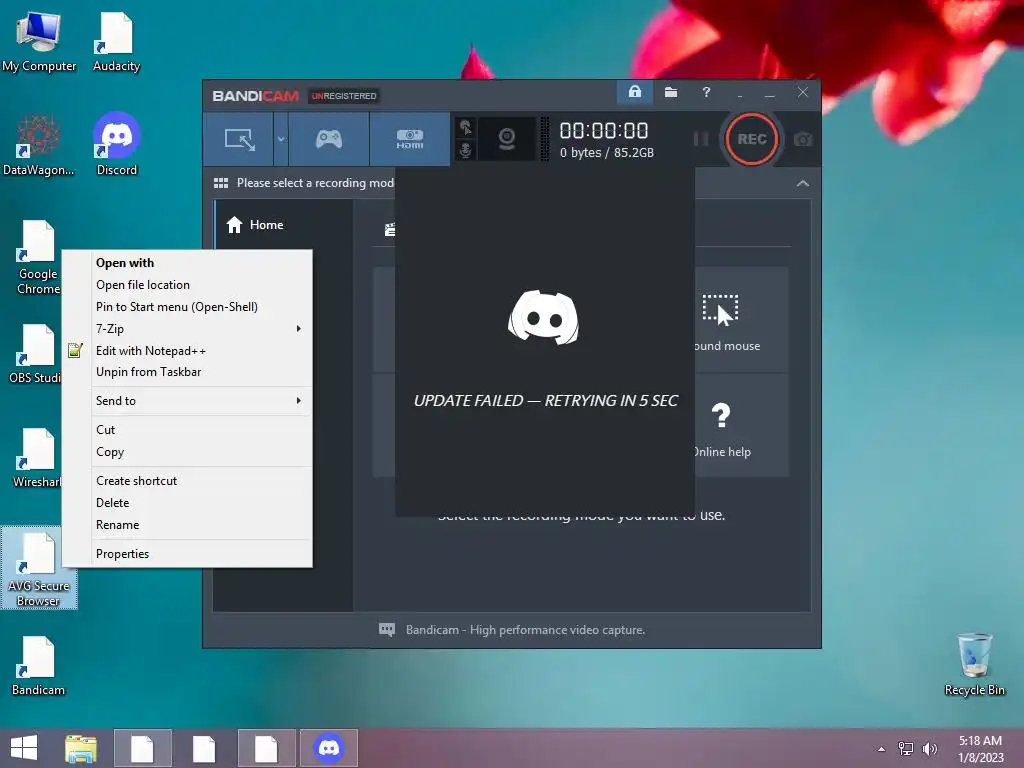This screenshot has height=768, width=1024.
Task: Toggle microphone recording icon in Bandicam
Action: coord(466,150)
